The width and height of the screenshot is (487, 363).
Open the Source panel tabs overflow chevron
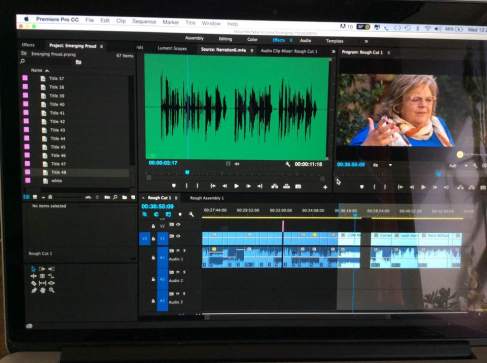click(x=333, y=51)
